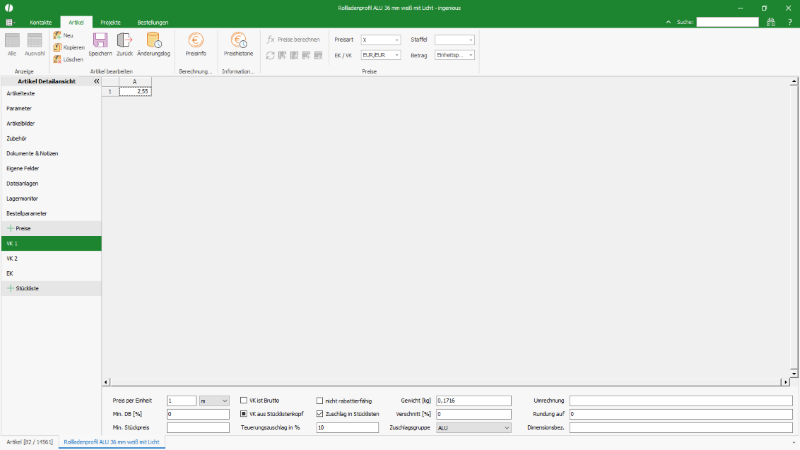The height and width of the screenshot is (450, 800).
Task: Open the unit dropdown showing m
Action: click(214, 401)
